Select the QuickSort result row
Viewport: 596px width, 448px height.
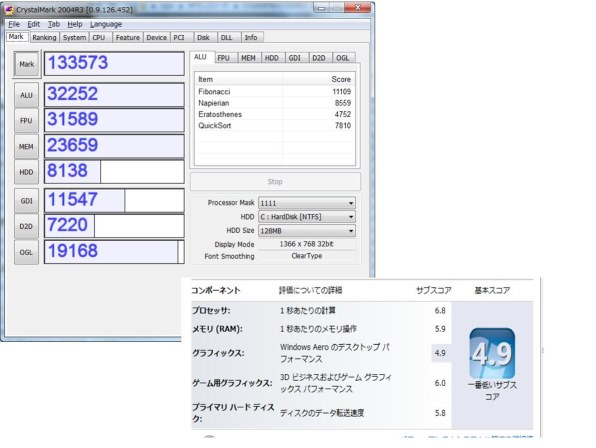coord(275,126)
